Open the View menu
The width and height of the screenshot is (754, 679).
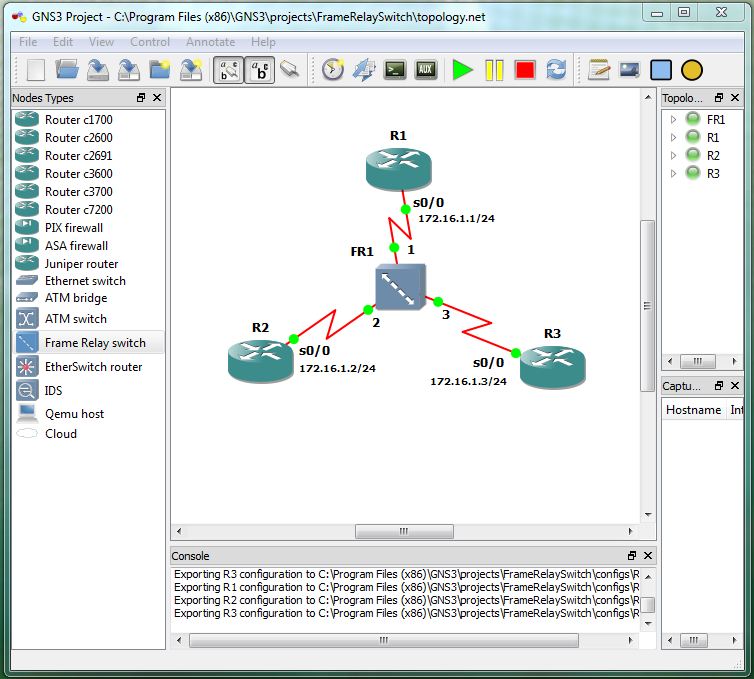pyautogui.click(x=101, y=42)
